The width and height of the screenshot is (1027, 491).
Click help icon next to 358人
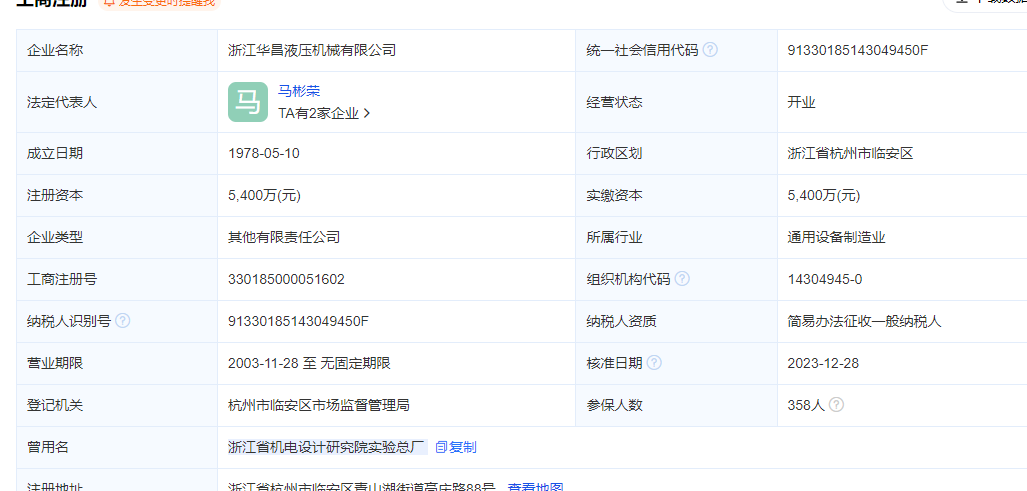click(836, 405)
